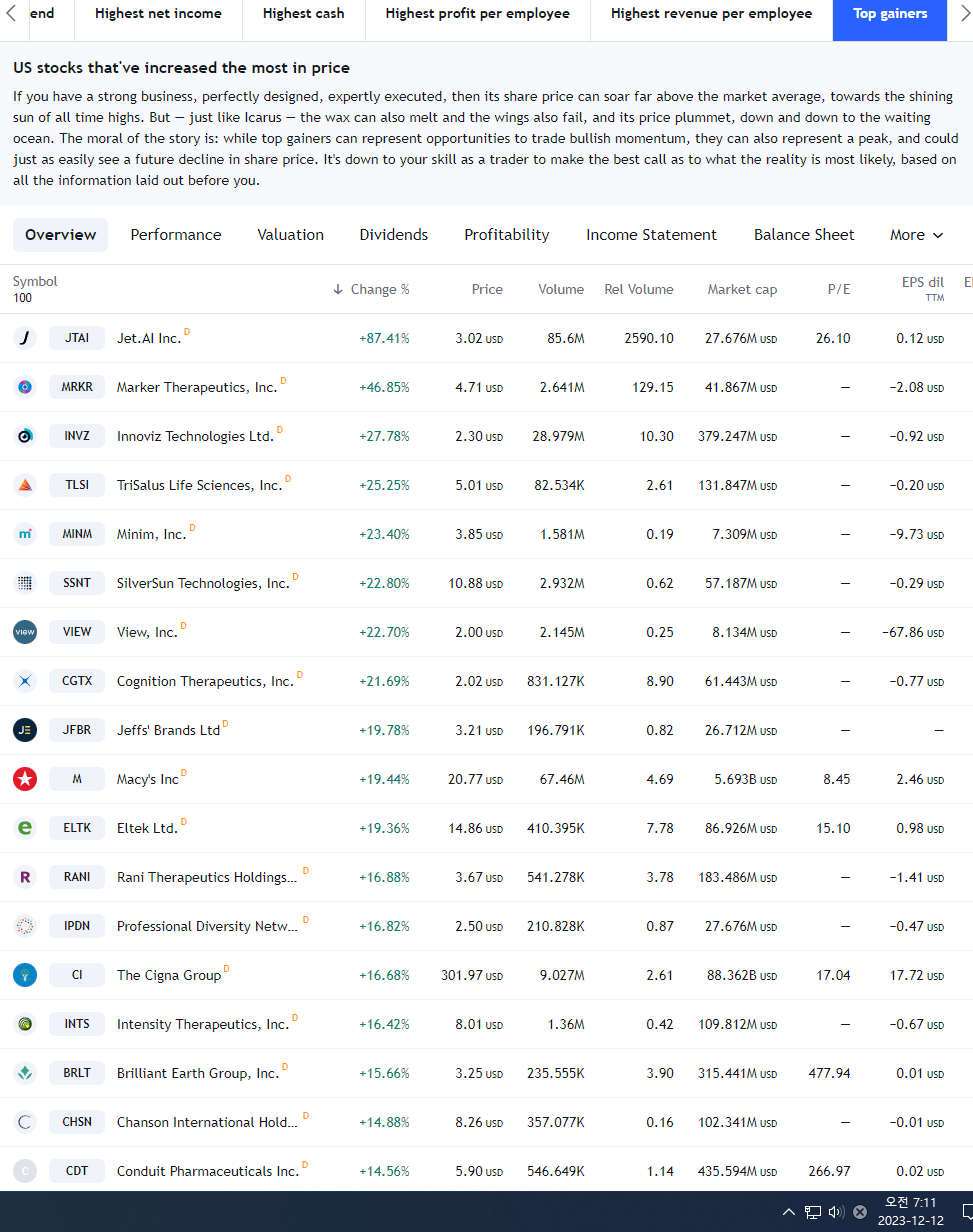Viewport: 973px width, 1232px height.
Task: Open The Cigna Group company link
Action: coord(169,976)
